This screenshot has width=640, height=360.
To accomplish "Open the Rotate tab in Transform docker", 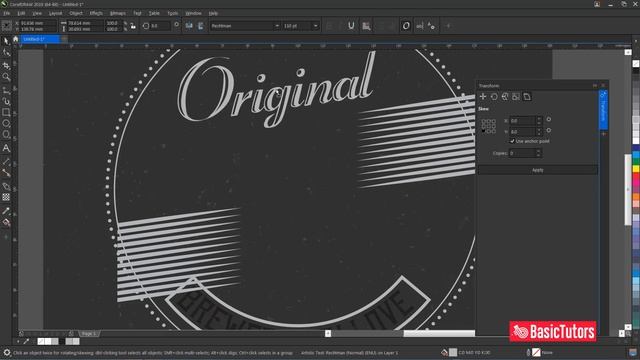I will click(x=494, y=97).
